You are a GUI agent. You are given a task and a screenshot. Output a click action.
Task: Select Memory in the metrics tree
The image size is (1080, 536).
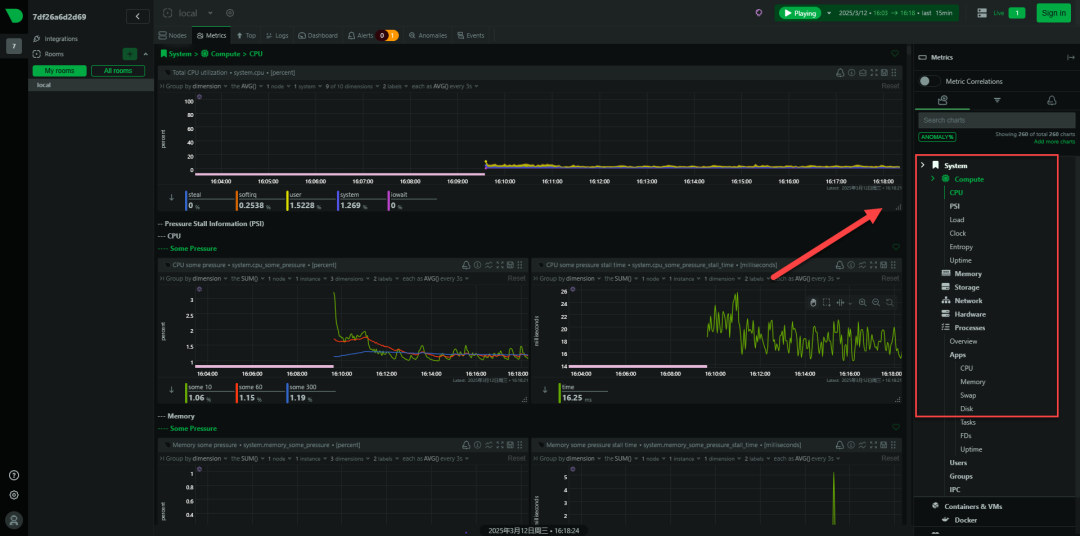coord(968,274)
